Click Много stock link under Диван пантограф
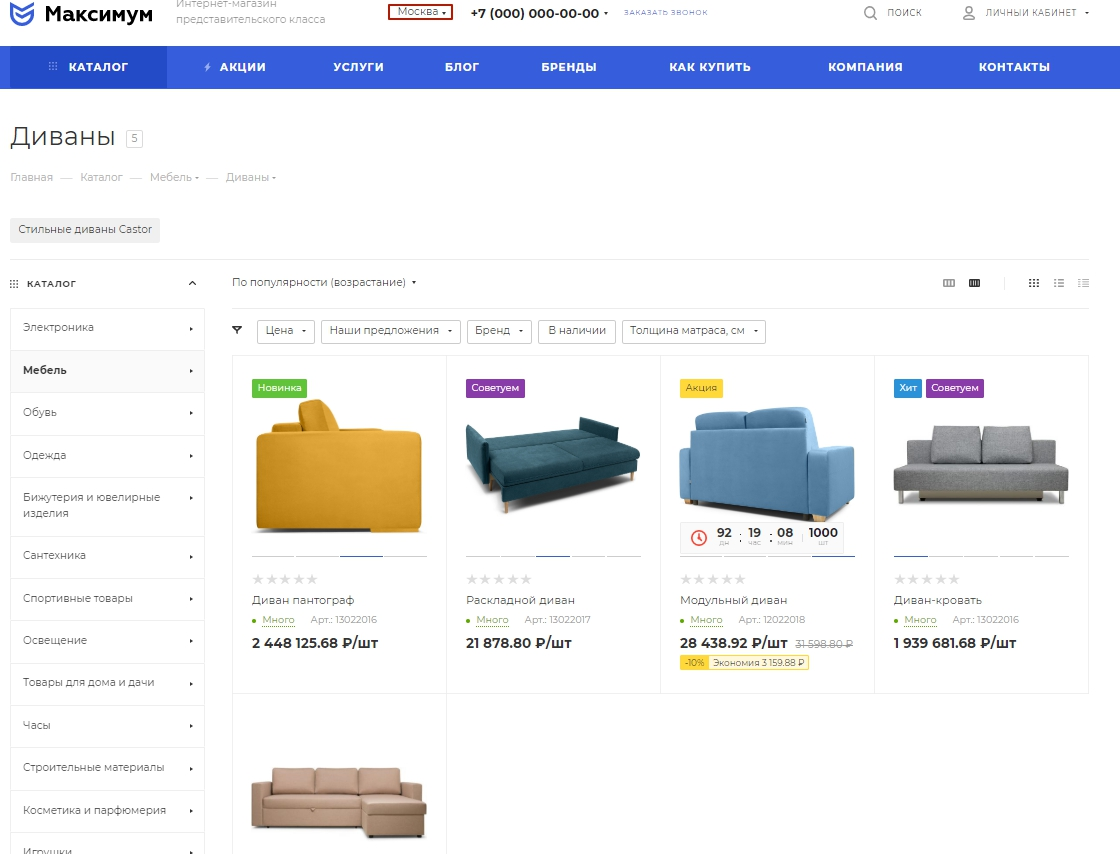This screenshot has width=1120, height=854. pyautogui.click(x=278, y=620)
